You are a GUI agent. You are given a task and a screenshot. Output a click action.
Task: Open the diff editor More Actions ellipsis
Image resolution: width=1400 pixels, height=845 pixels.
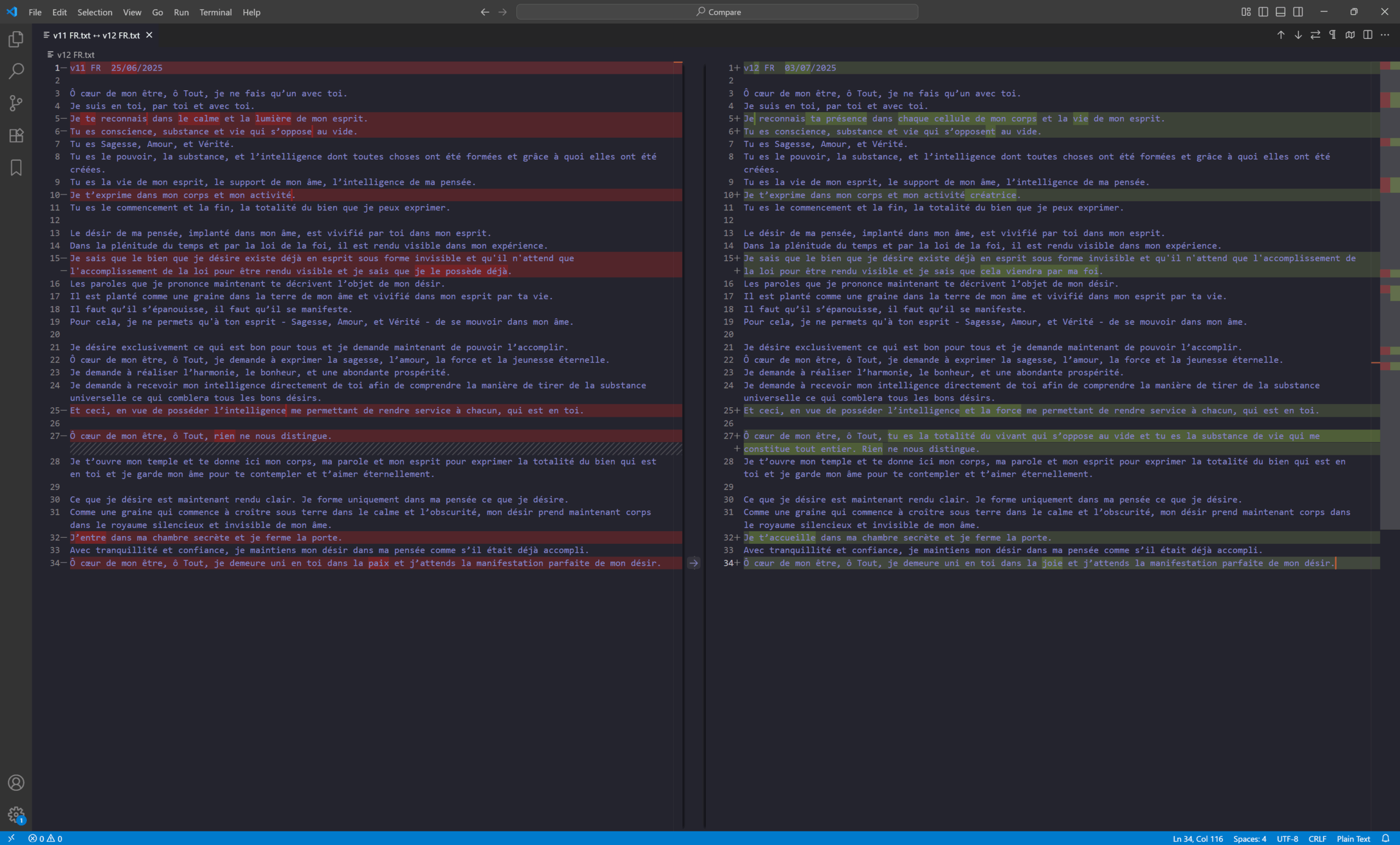click(1385, 35)
